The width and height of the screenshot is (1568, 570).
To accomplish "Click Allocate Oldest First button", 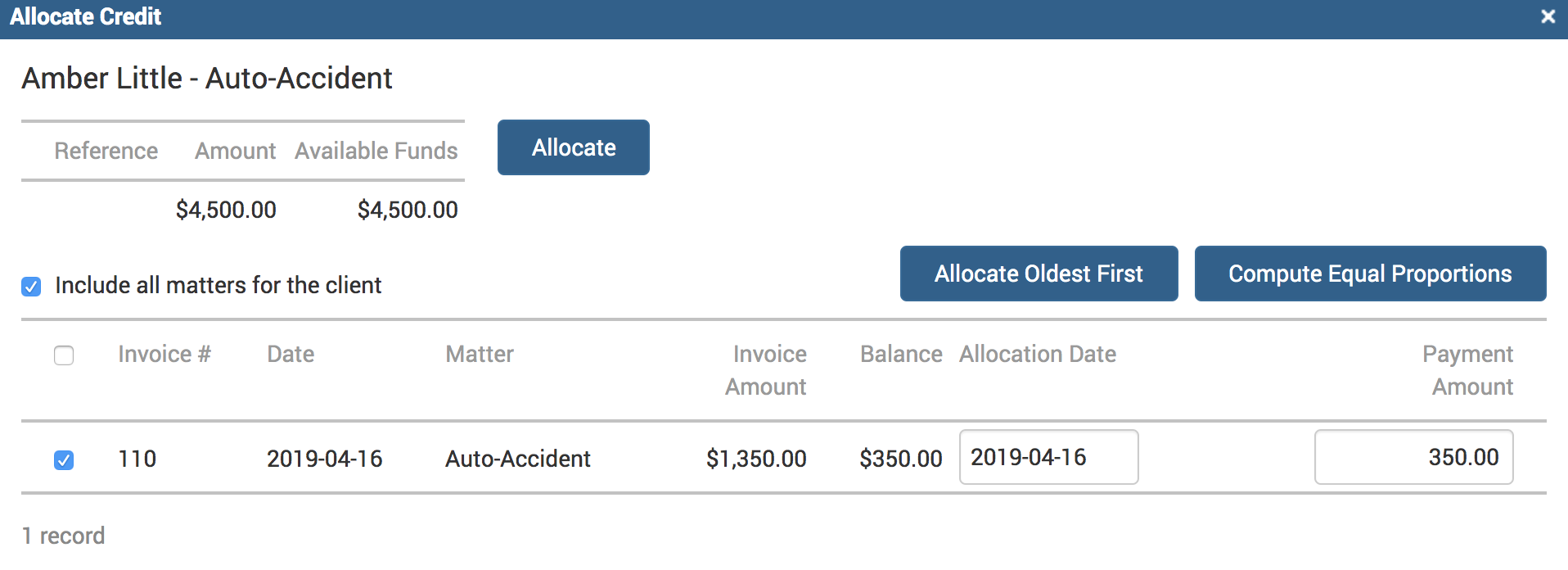I will (1039, 274).
